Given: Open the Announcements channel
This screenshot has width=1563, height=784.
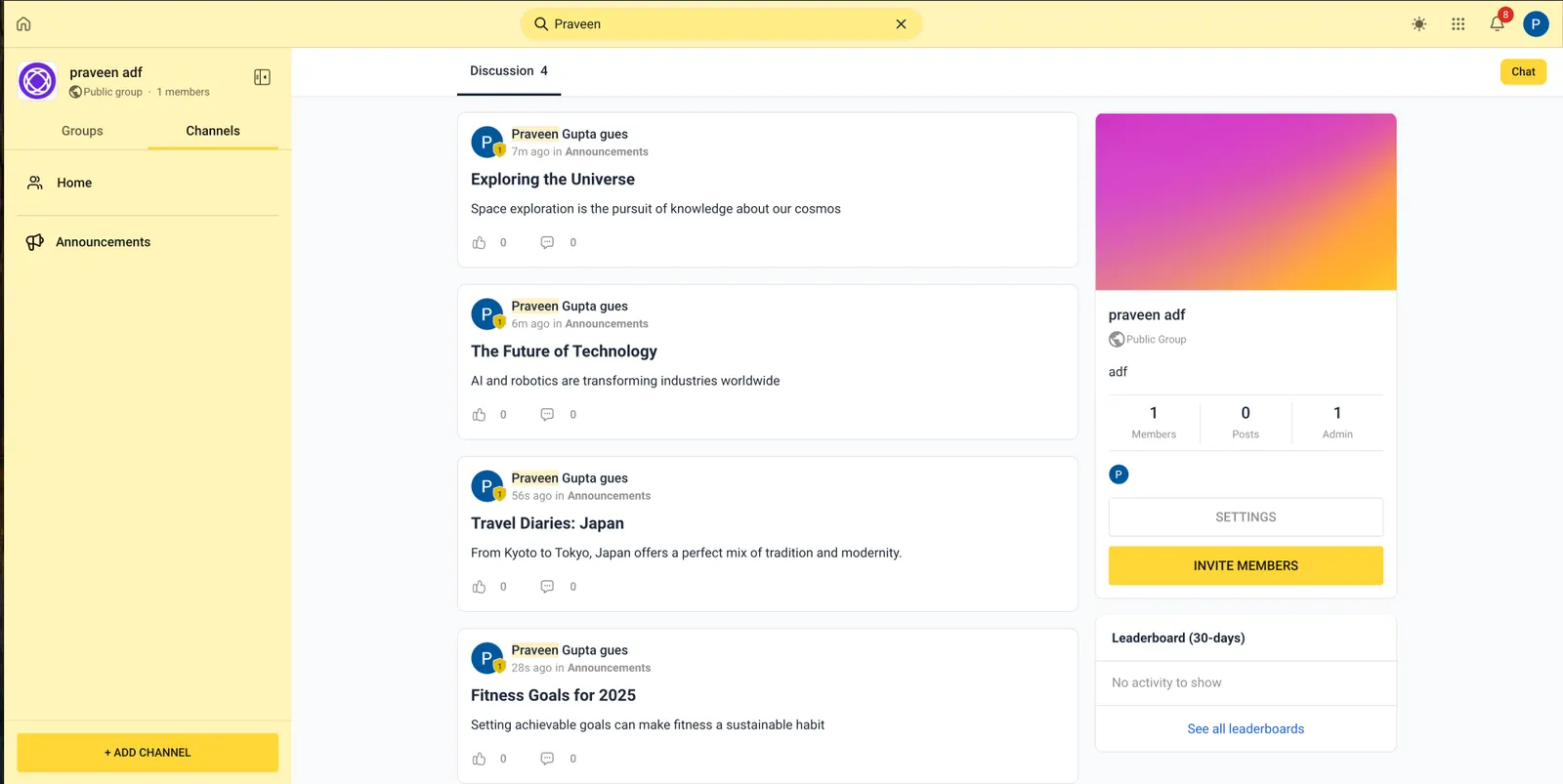Looking at the screenshot, I should [x=148, y=242].
